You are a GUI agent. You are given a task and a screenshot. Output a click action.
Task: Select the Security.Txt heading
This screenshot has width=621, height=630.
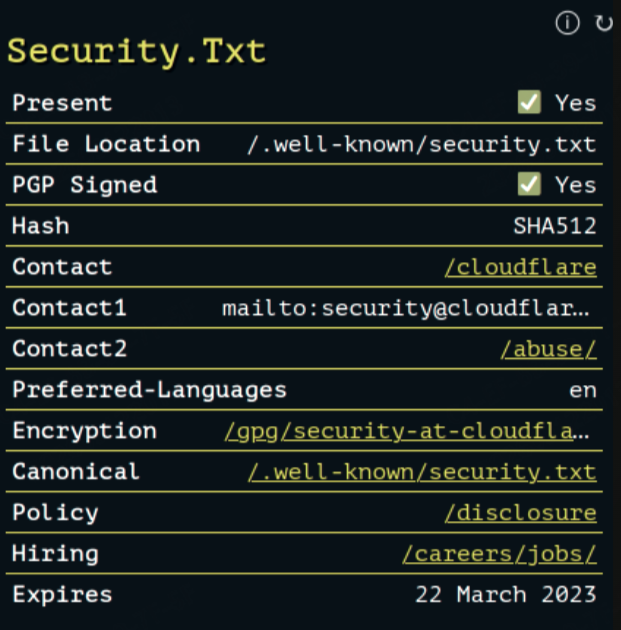pyautogui.click(x=137, y=52)
